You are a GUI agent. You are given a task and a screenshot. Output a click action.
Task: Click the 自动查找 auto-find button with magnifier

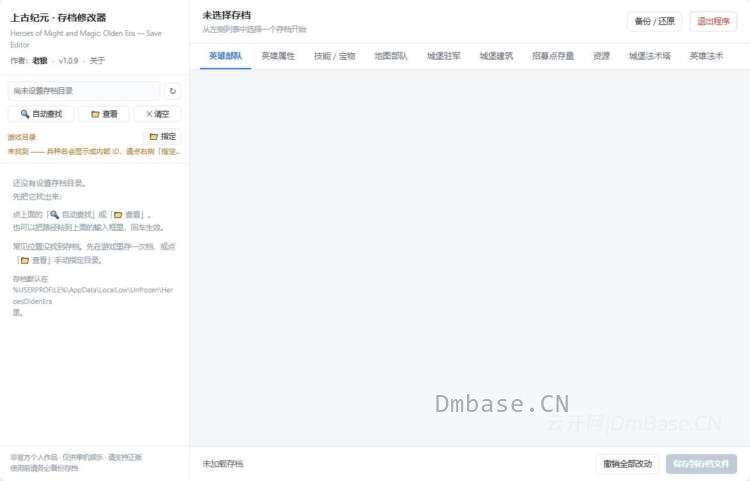pyautogui.click(x=41, y=114)
